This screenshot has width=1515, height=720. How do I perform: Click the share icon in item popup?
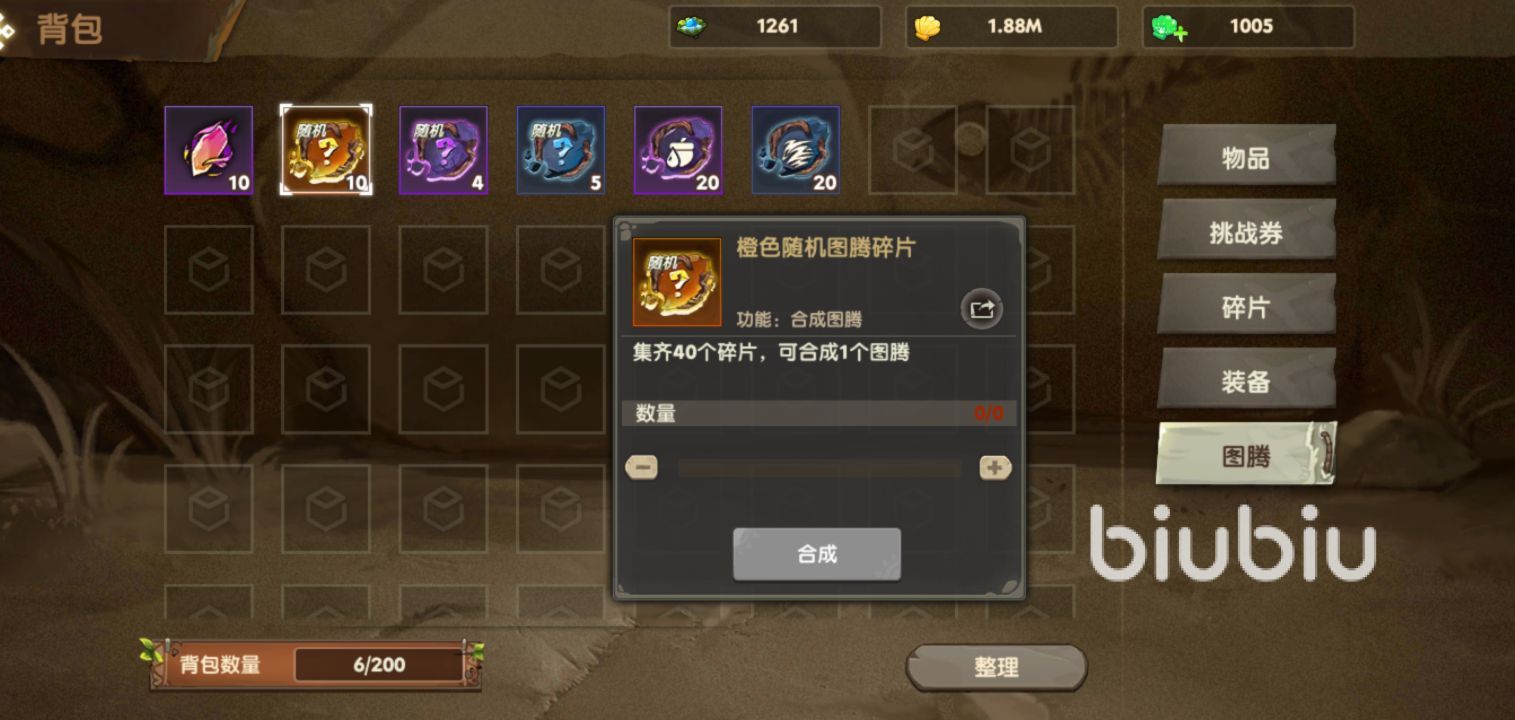982,309
